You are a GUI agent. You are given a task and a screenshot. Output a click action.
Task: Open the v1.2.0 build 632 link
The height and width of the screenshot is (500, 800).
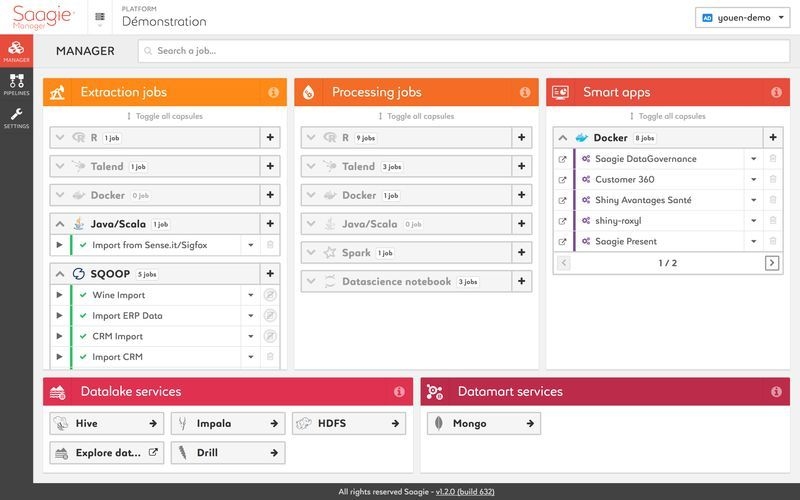[465, 492]
